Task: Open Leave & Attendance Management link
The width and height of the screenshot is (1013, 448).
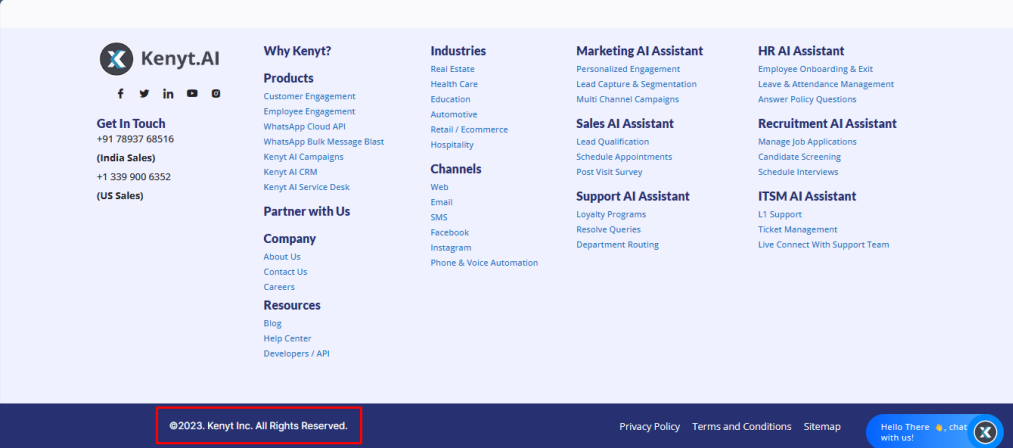Action: point(826,84)
